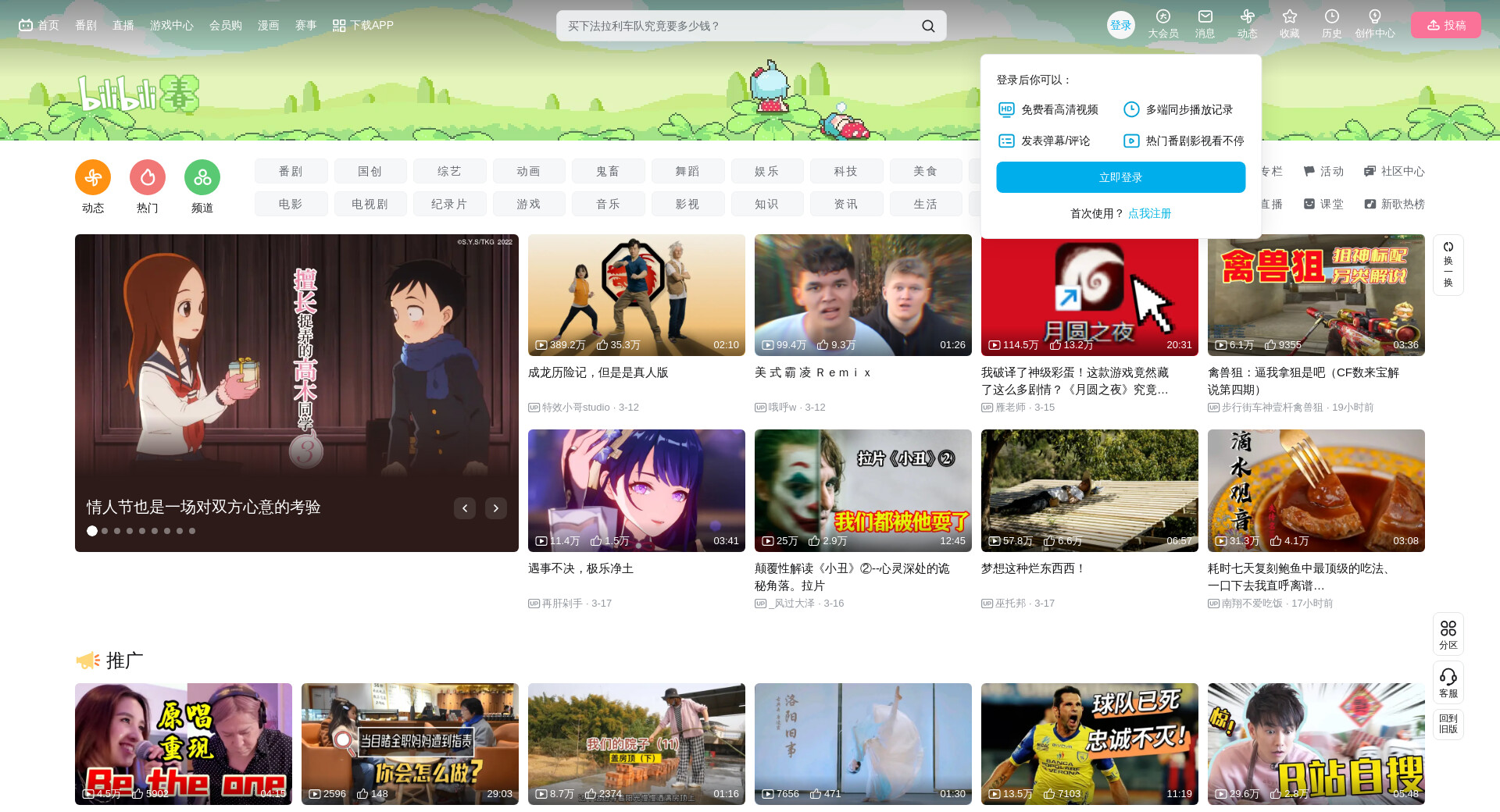
Task: Open 活动 link with flag icon
Action: [1323, 171]
